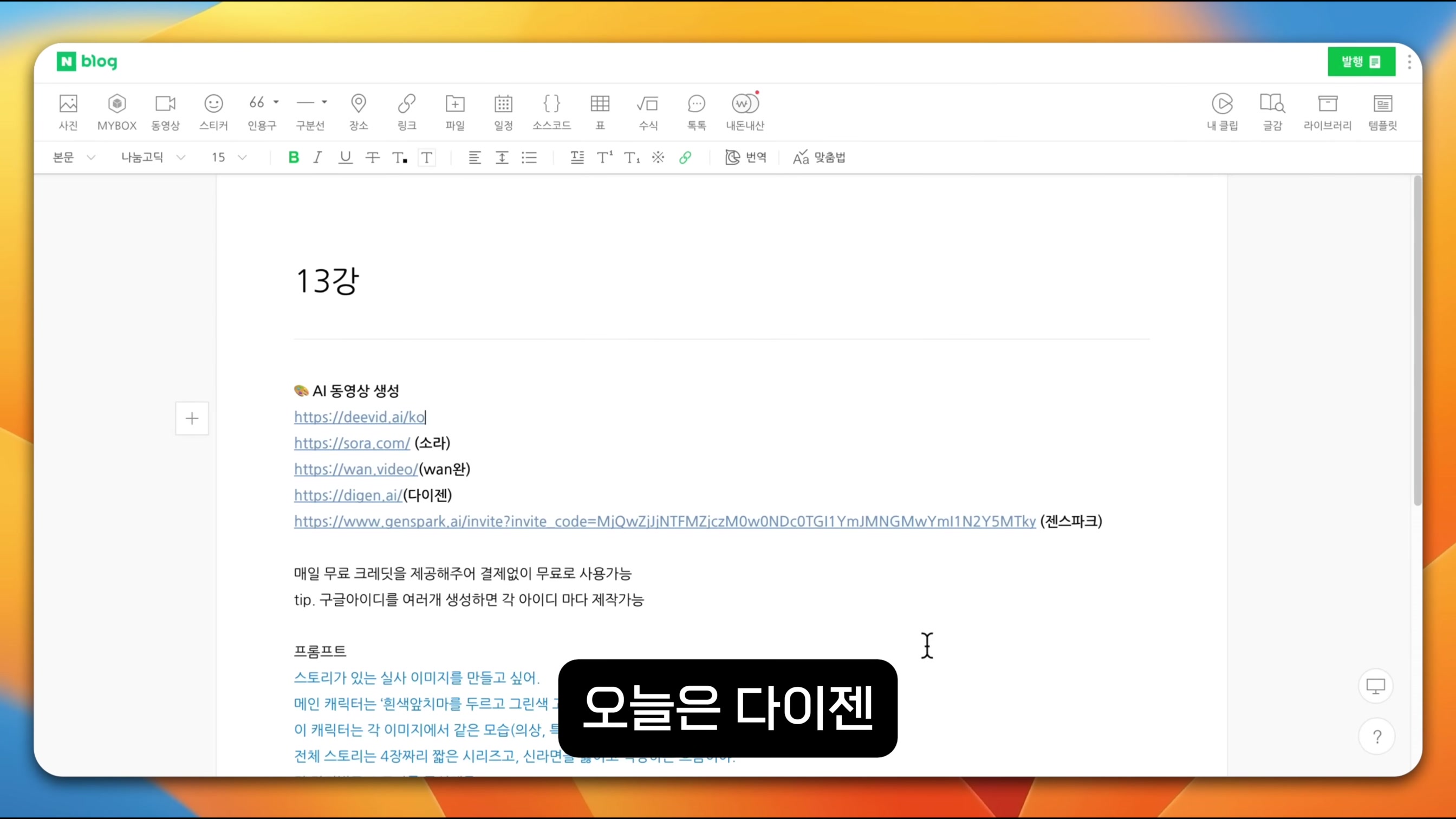The height and width of the screenshot is (819, 1456).
Task: Open 글감 search panel
Action: coord(1272,112)
